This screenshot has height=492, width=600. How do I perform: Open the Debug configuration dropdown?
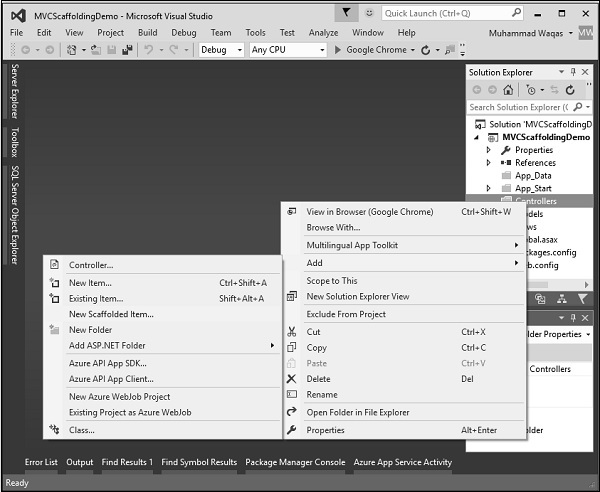pyautogui.click(x=220, y=50)
